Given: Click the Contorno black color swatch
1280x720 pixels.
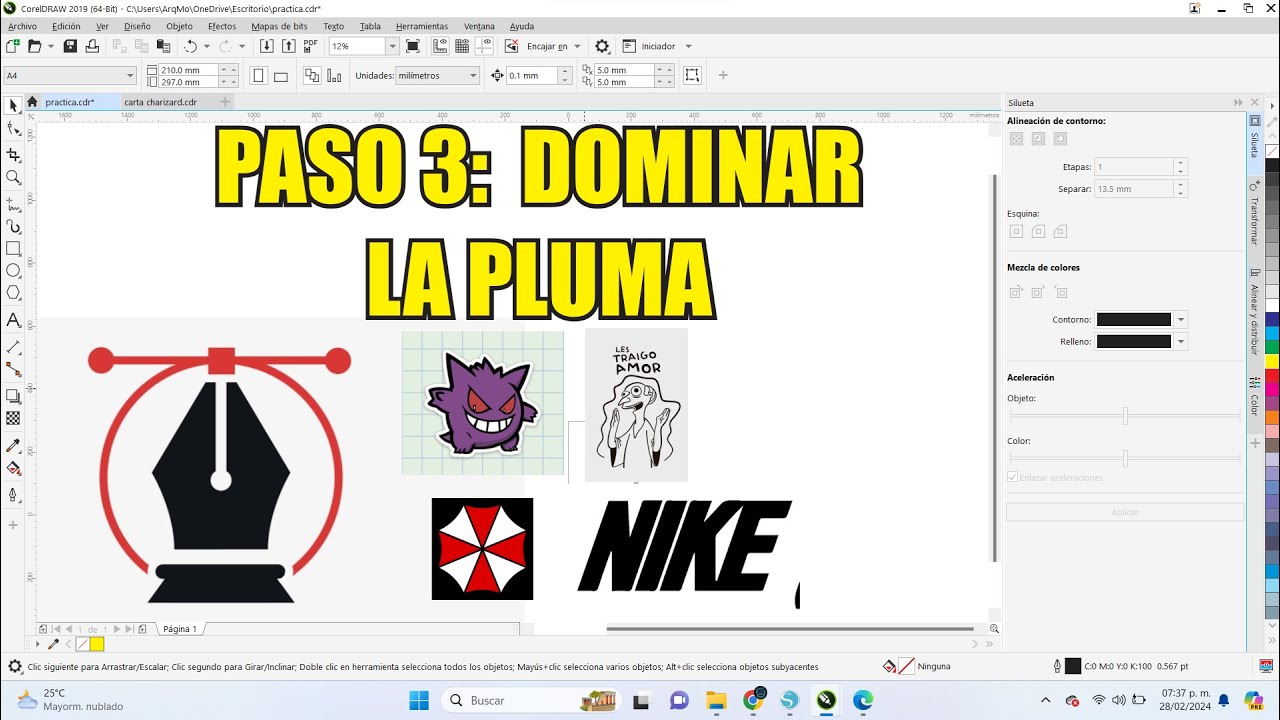Looking at the screenshot, I should 1134,320.
